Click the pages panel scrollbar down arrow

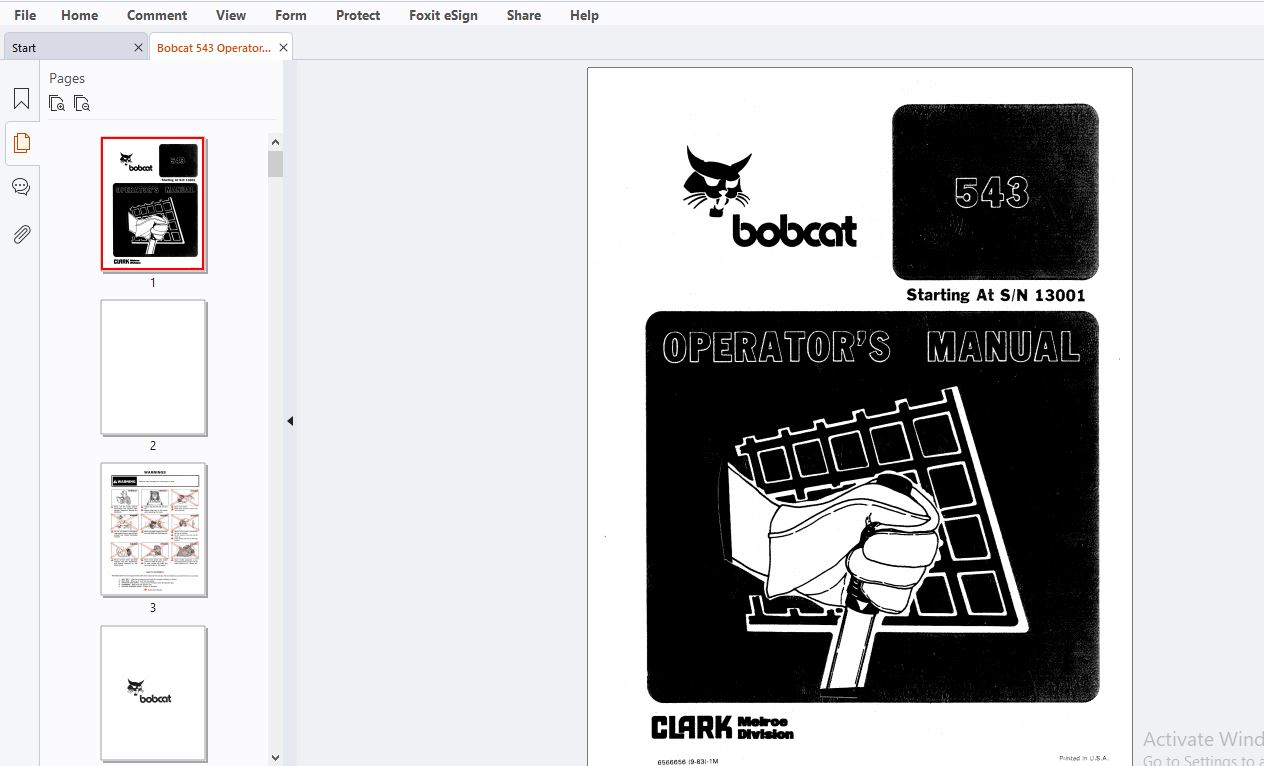click(275, 758)
